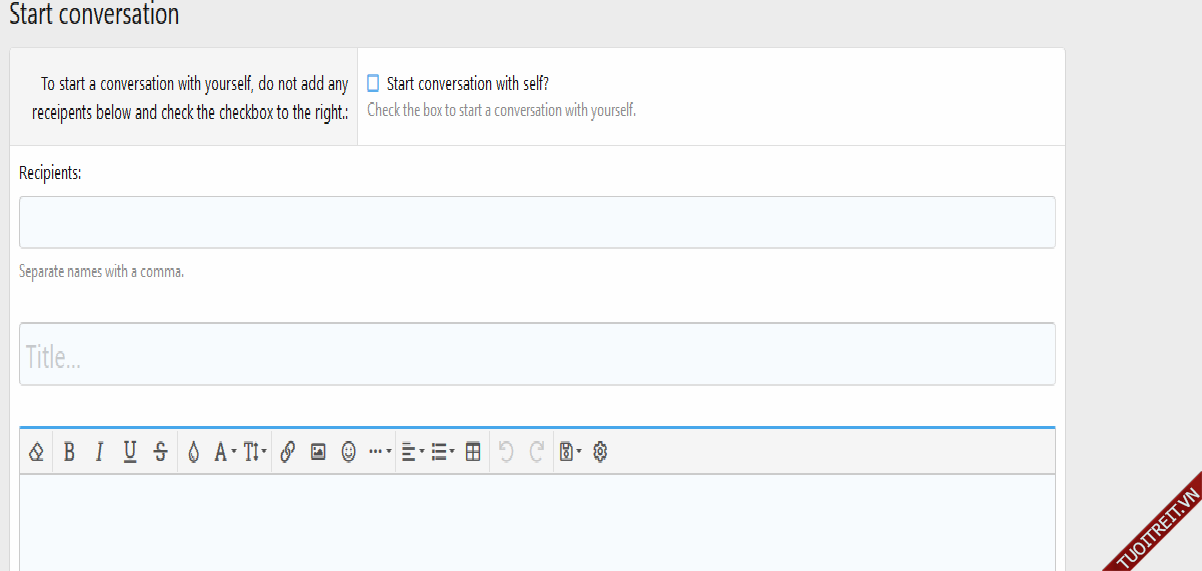Open the list options menu

click(x=442, y=452)
